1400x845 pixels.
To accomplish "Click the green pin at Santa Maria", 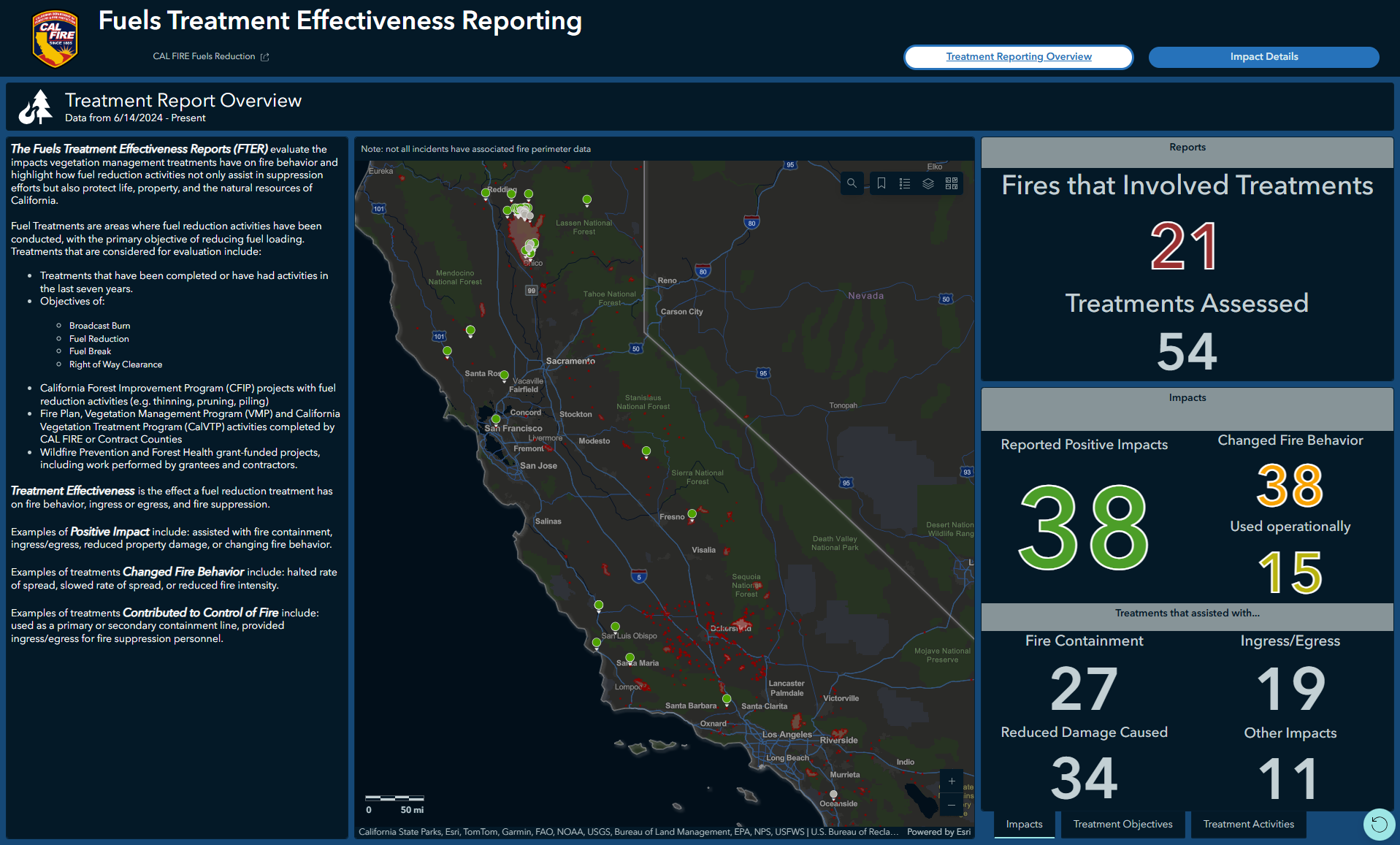I will [630, 659].
